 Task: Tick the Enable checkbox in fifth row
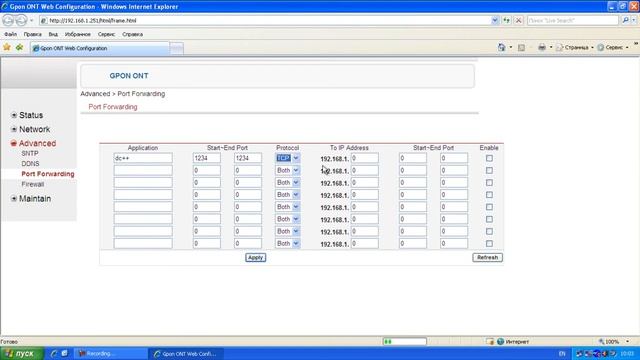pyautogui.click(x=489, y=207)
